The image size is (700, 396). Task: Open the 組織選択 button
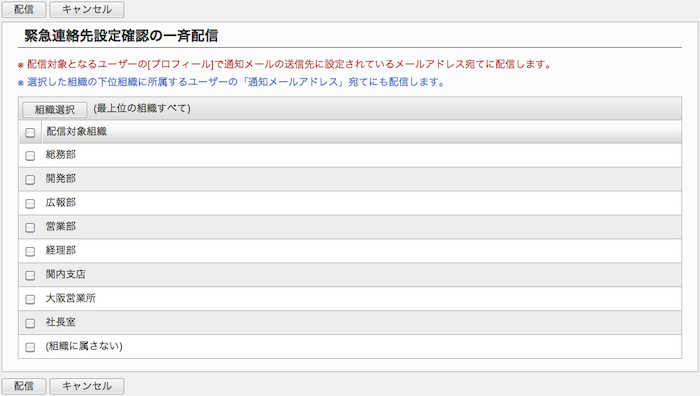point(54,109)
